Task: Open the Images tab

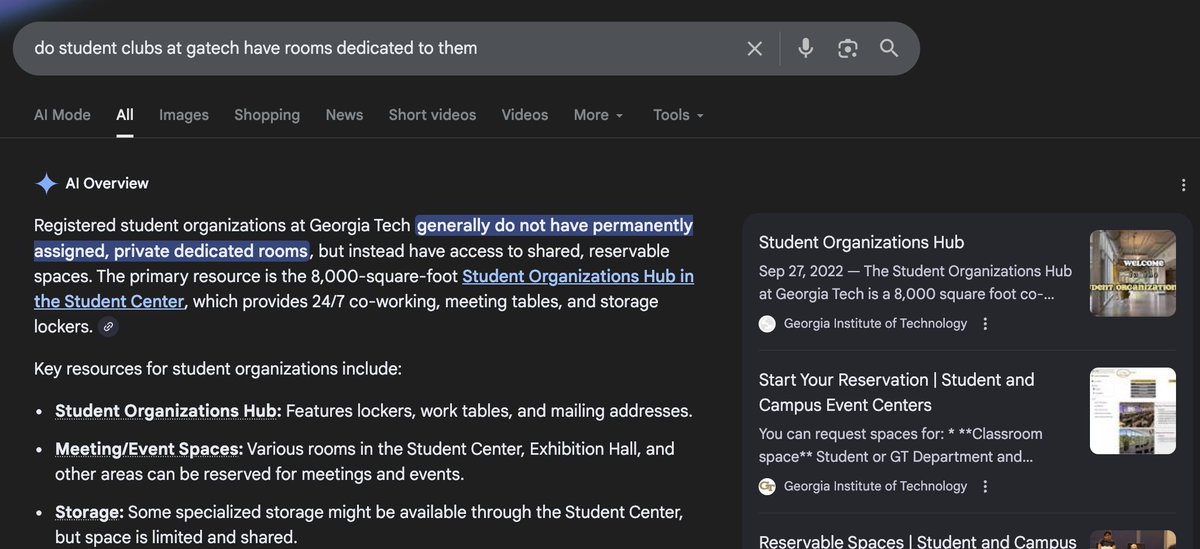Action: coord(184,115)
